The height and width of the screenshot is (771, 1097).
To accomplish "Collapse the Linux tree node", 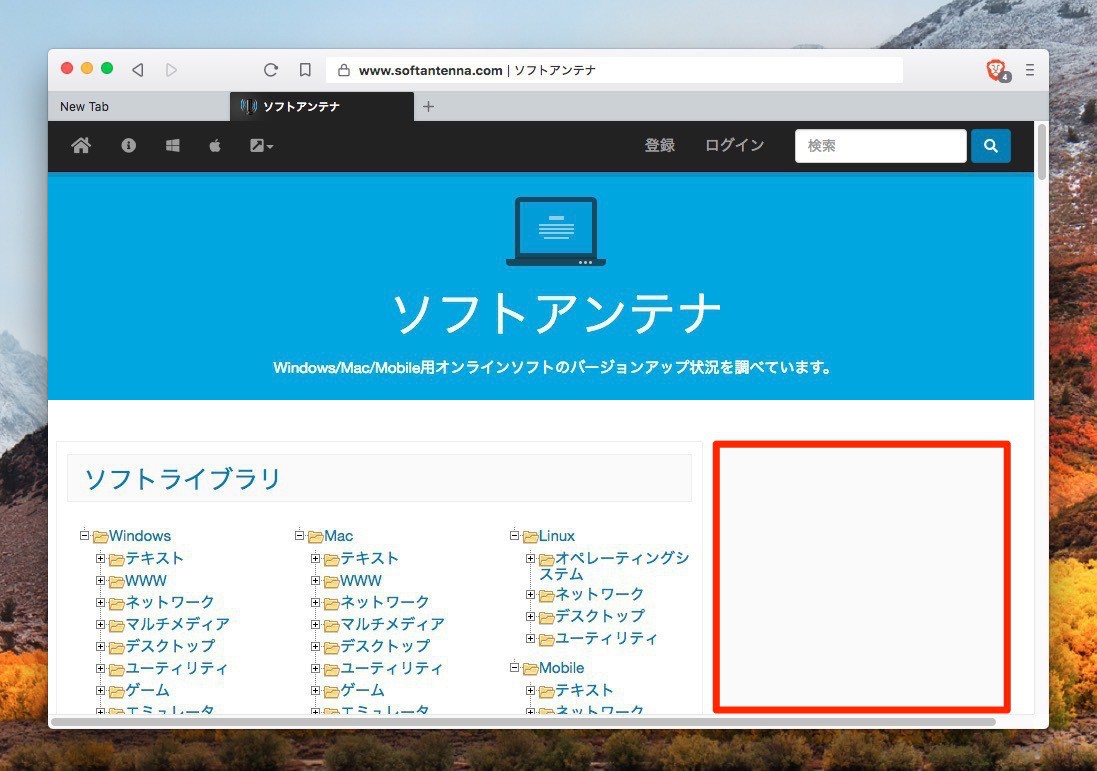I will tap(514, 536).
